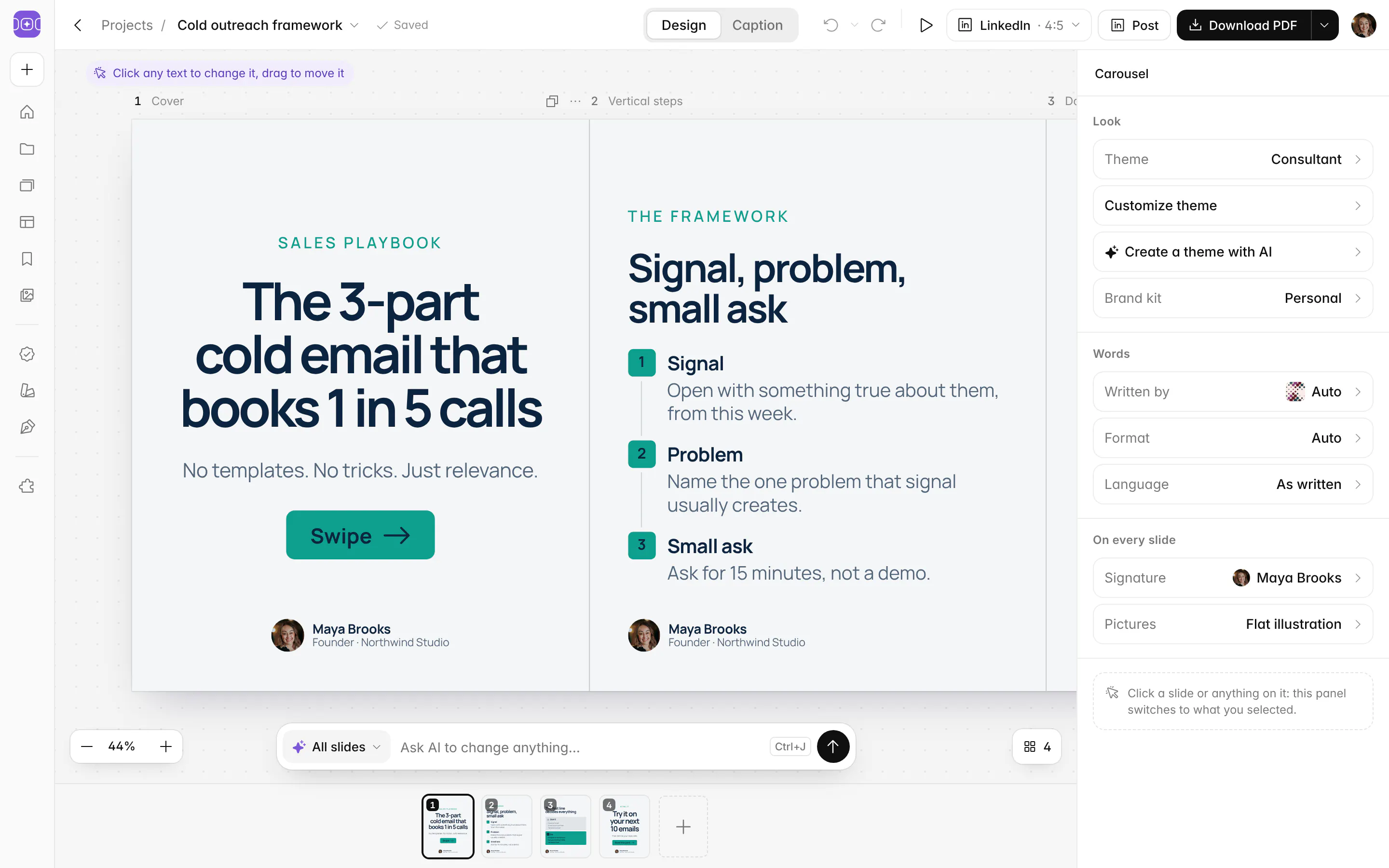Click the Ask AI input field
Screen dimensions: 1389x868
tap(580, 747)
